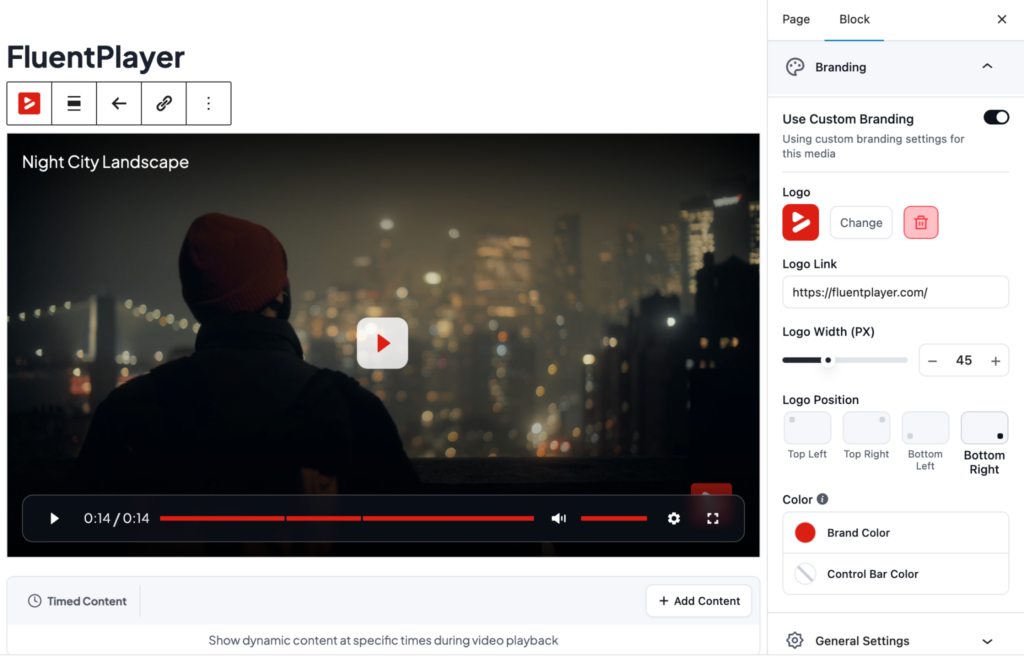Switch to the Page tab
This screenshot has height=656, width=1024.
pyautogui.click(x=795, y=20)
